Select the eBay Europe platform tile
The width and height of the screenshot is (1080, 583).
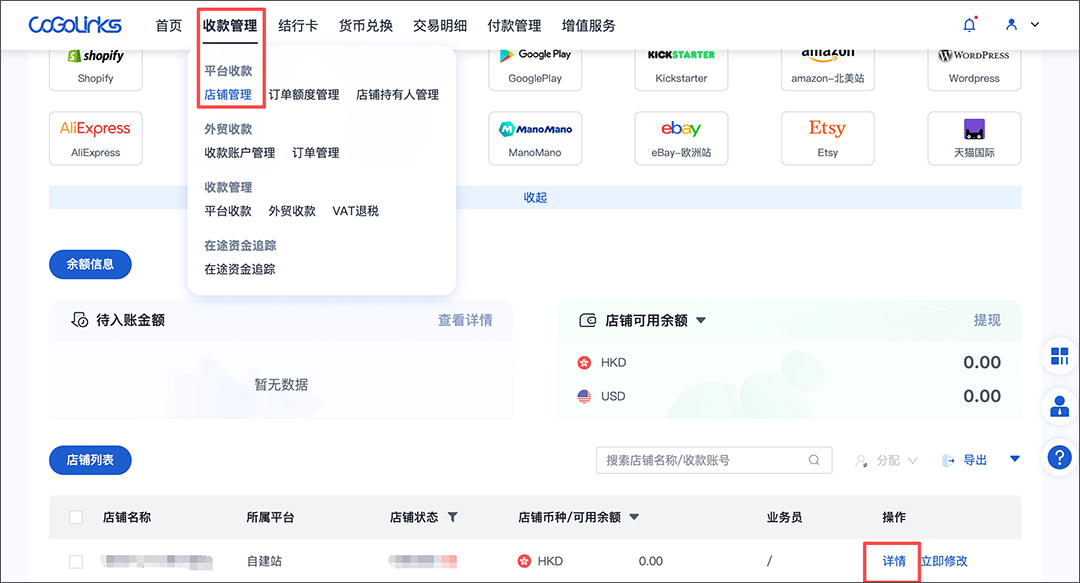(681, 137)
